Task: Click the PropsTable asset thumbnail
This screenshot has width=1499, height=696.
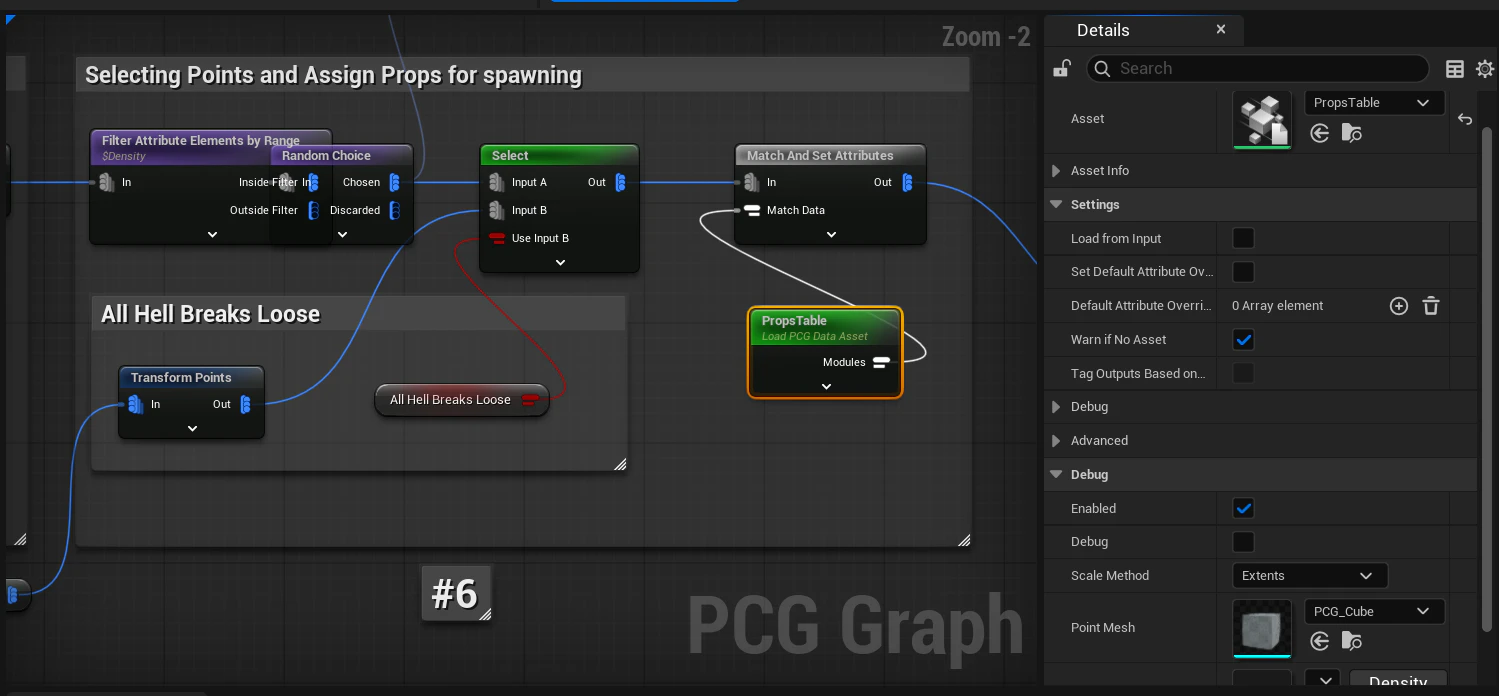Action: (x=1262, y=119)
